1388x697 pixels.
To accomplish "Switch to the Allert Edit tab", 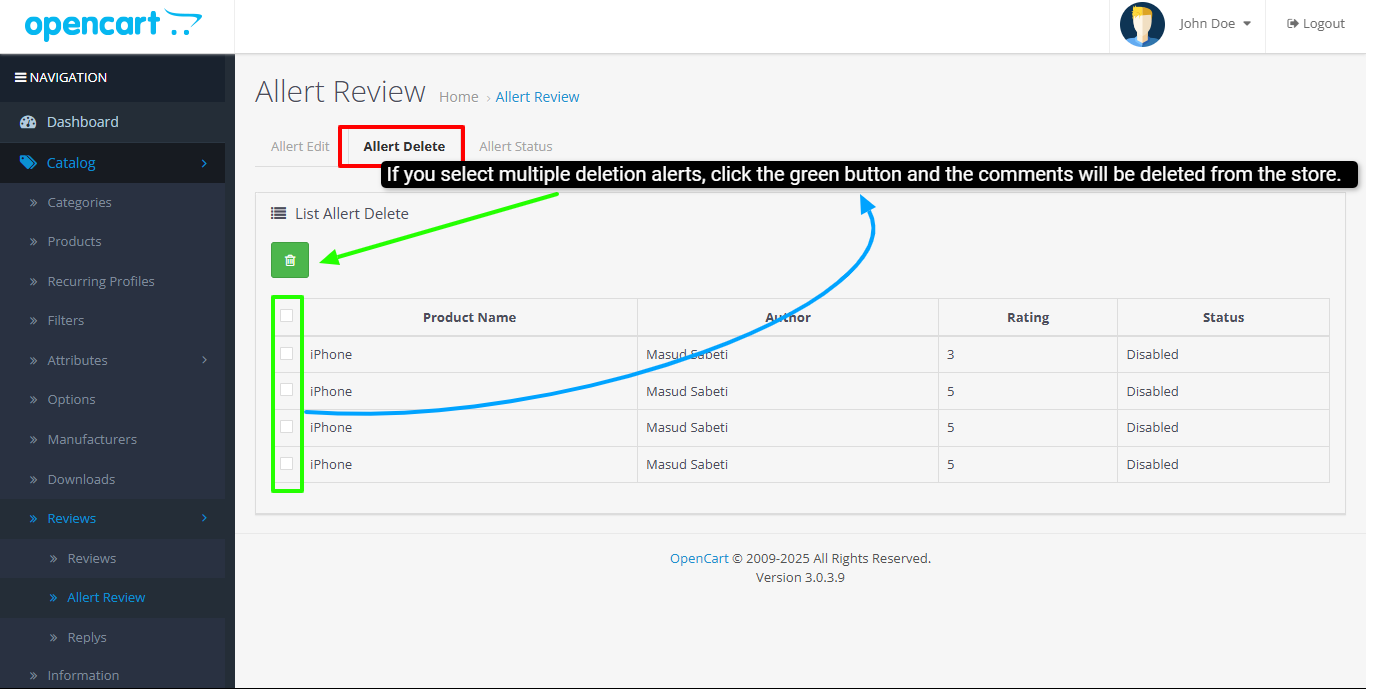I will [300, 146].
